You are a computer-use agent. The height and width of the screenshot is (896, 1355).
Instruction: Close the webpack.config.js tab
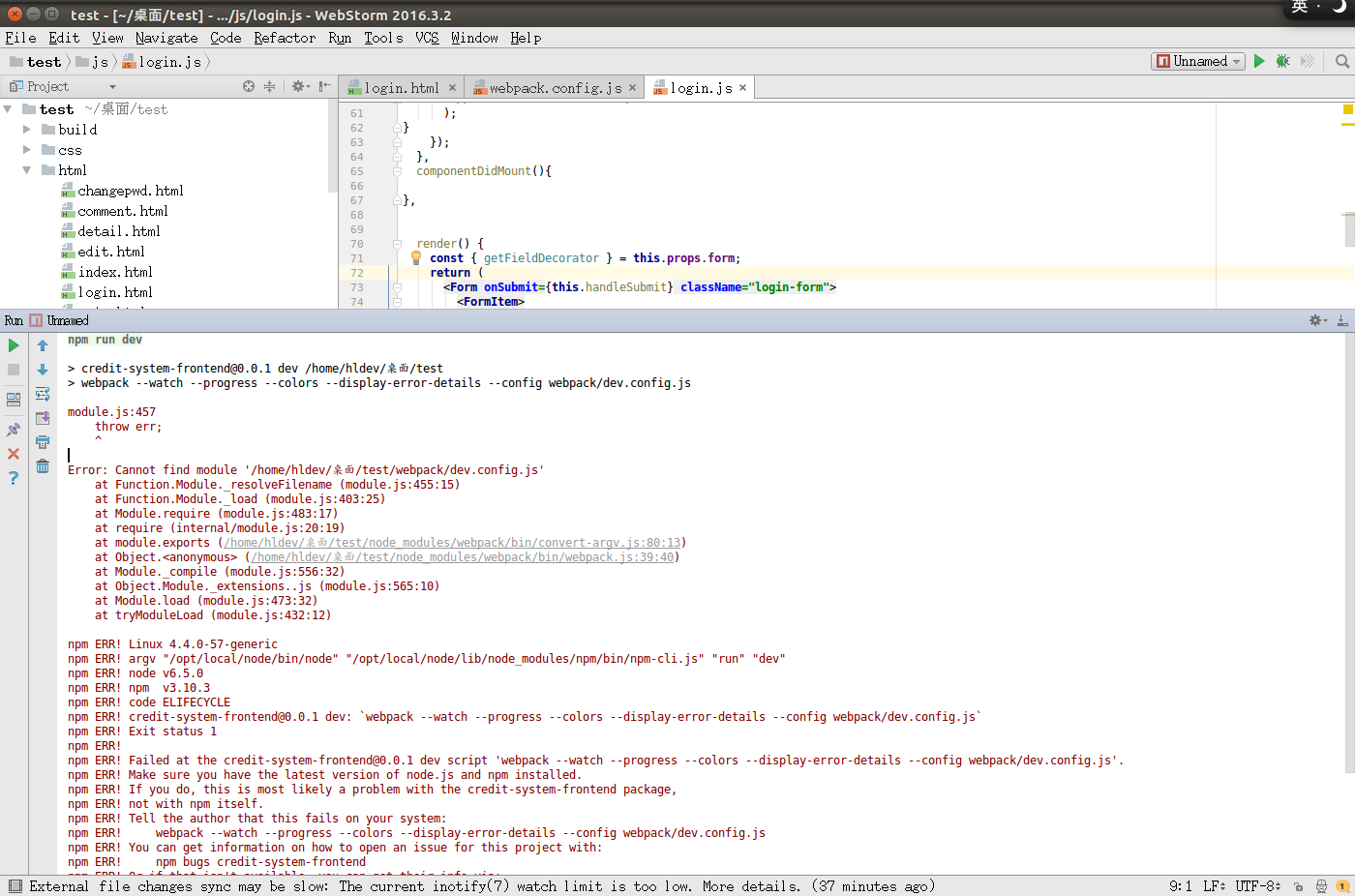(x=632, y=87)
